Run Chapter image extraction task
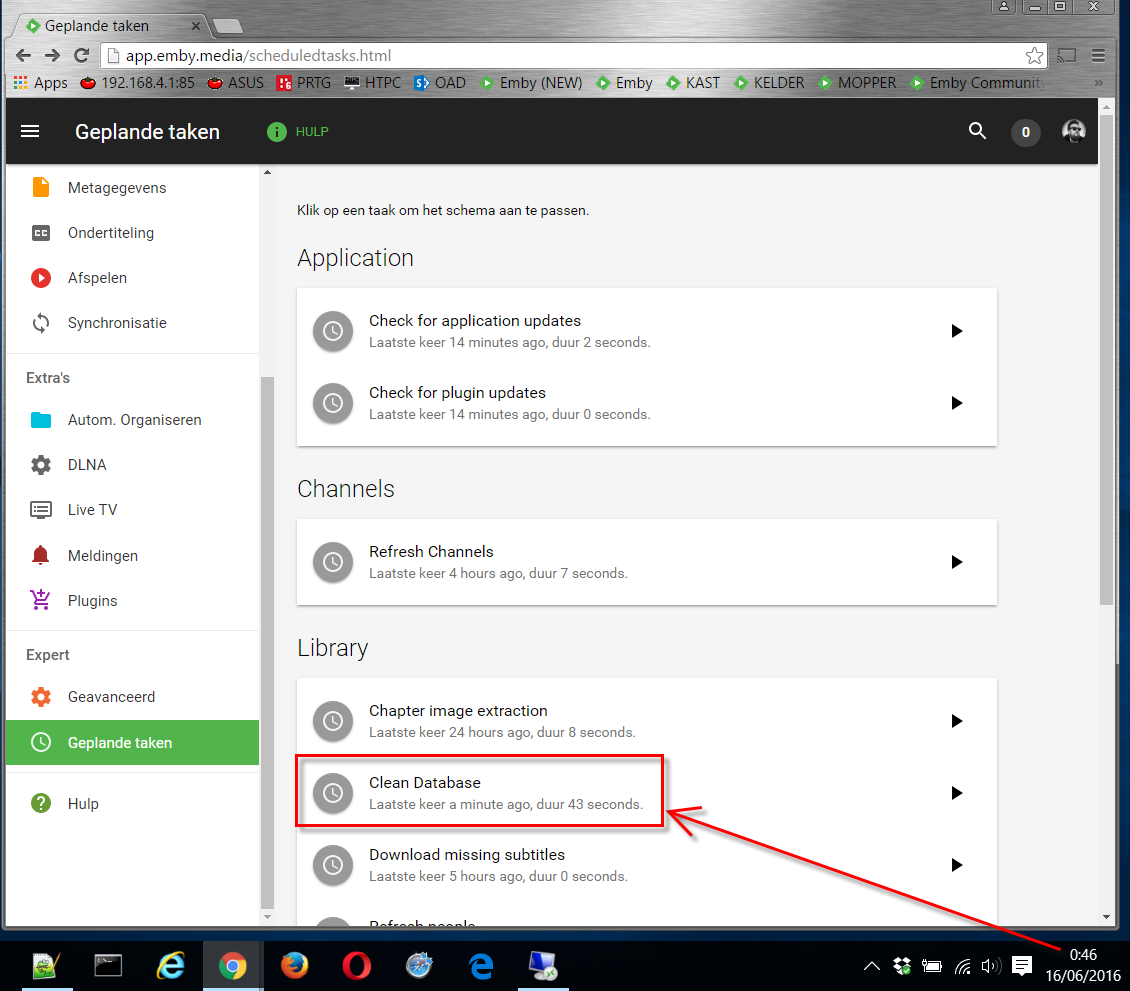Screen dimensions: 1130x991 [x=956, y=721]
